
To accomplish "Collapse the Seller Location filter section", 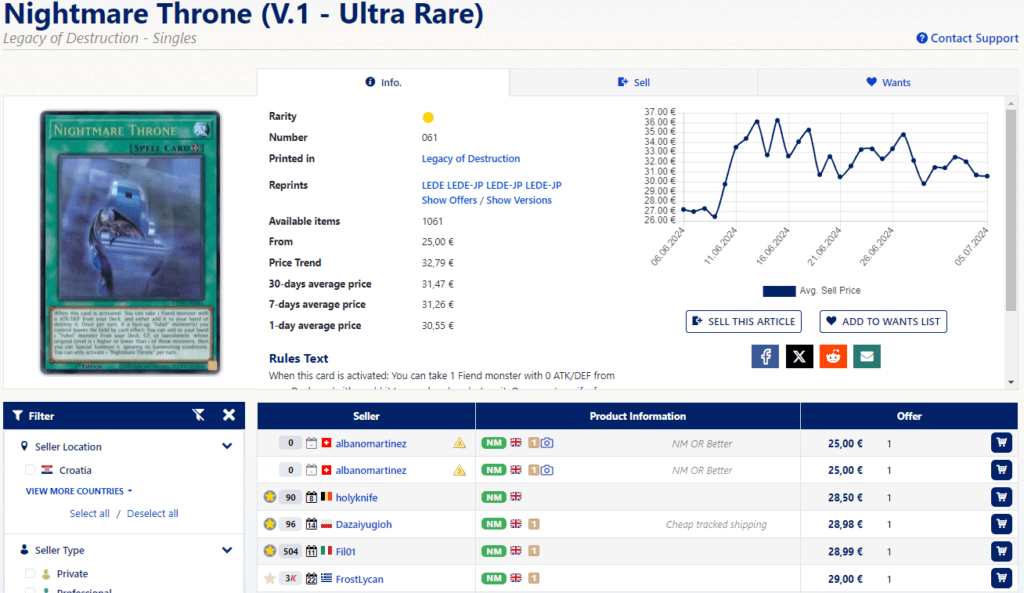I will [x=227, y=446].
